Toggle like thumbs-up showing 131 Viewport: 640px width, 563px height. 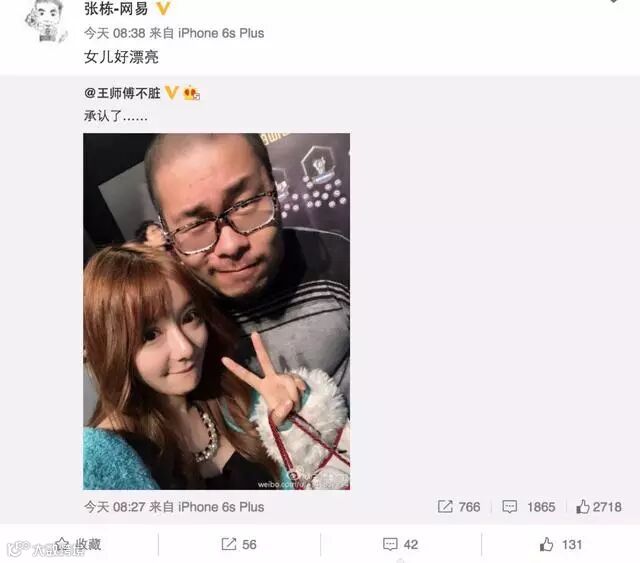pyautogui.click(x=561, y=544)
